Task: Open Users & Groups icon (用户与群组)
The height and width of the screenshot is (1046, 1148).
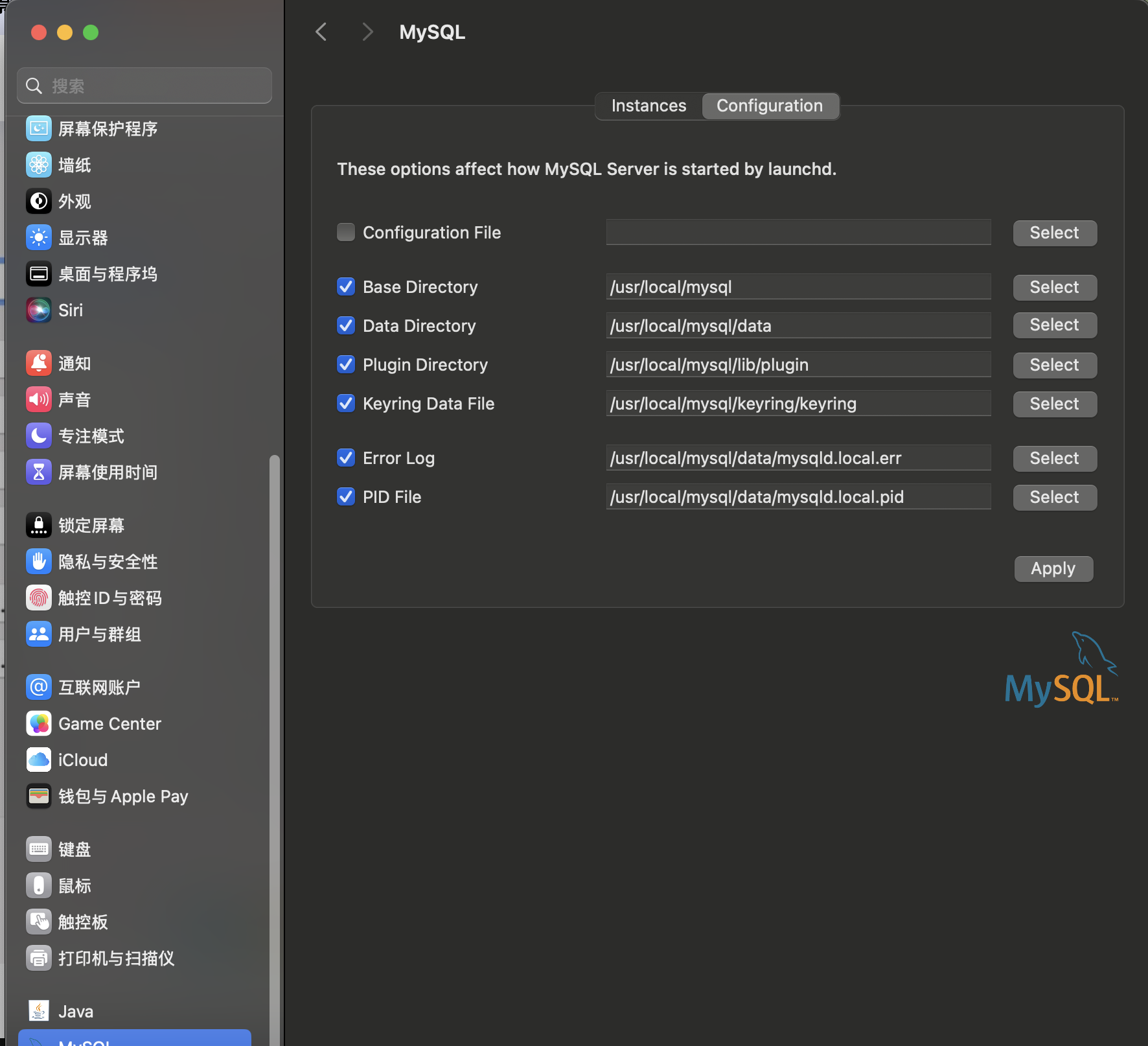Action: (39, 634)
